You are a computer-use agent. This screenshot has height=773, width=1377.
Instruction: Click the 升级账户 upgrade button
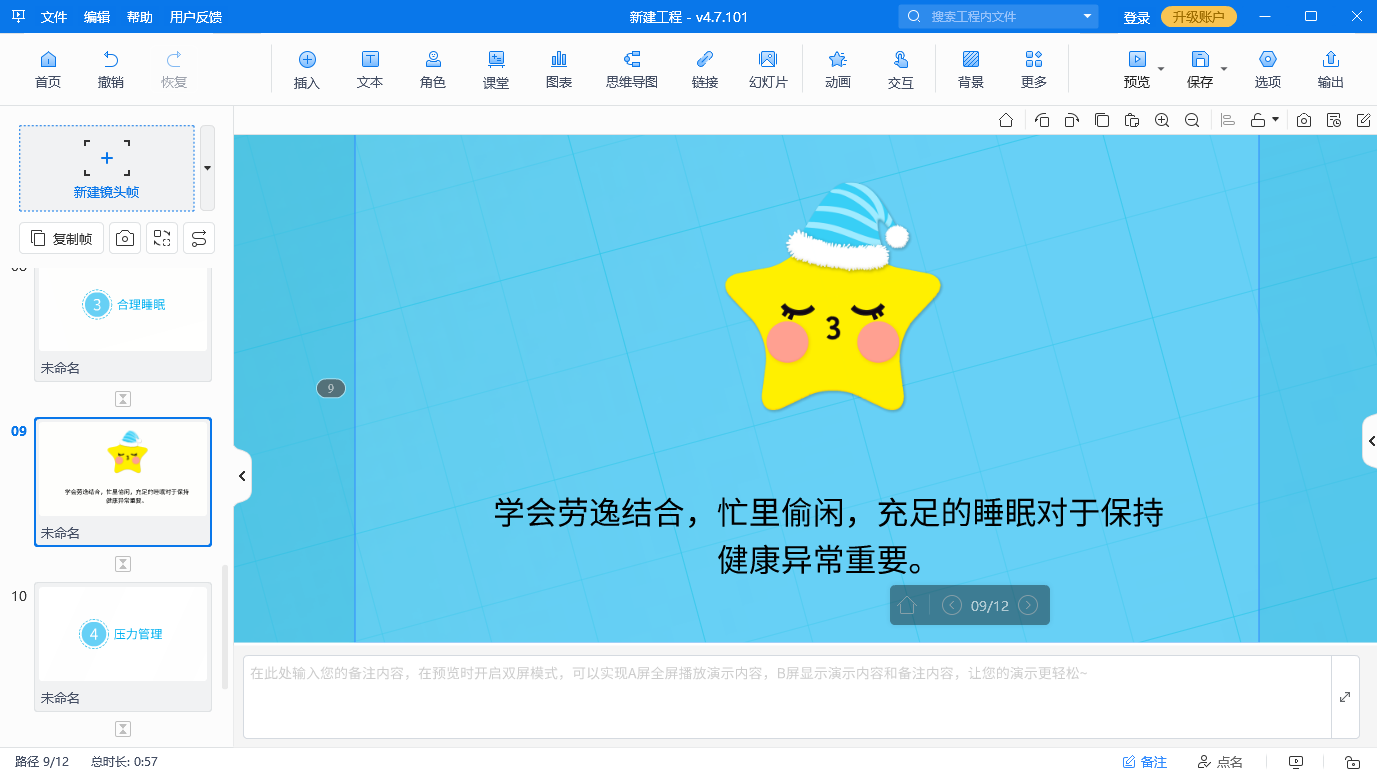tap(1199, 17)
